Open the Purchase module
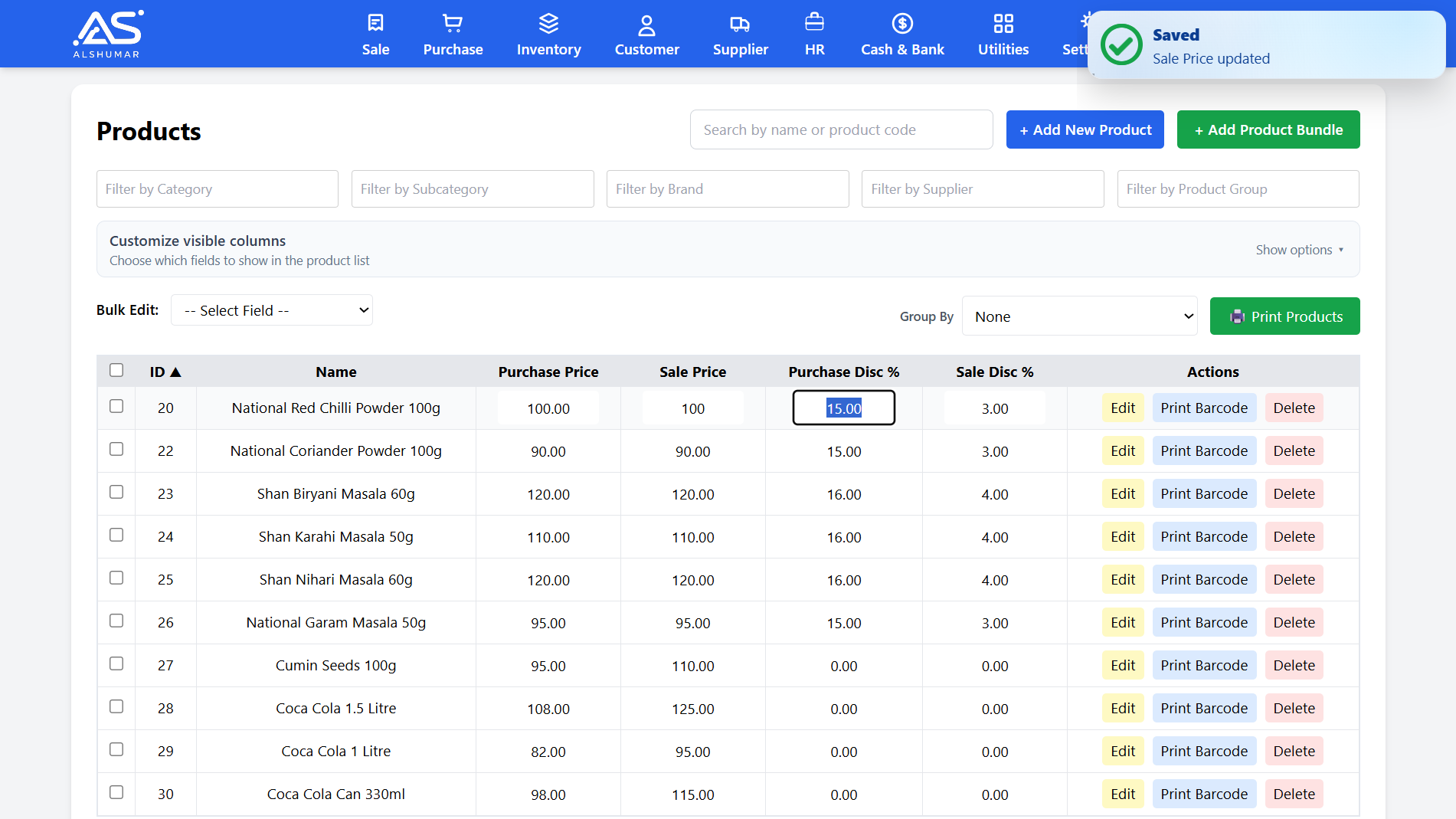This screenshot has height=819, width=1456. (453, 34)
